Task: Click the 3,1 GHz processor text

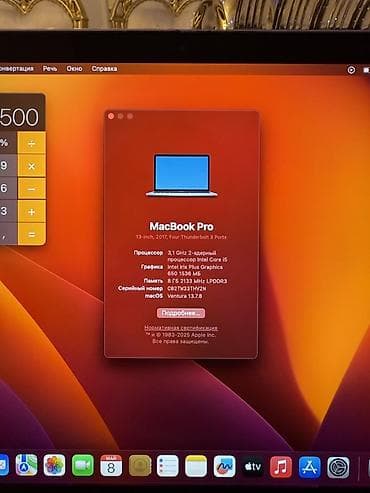Action: [197, 256]
